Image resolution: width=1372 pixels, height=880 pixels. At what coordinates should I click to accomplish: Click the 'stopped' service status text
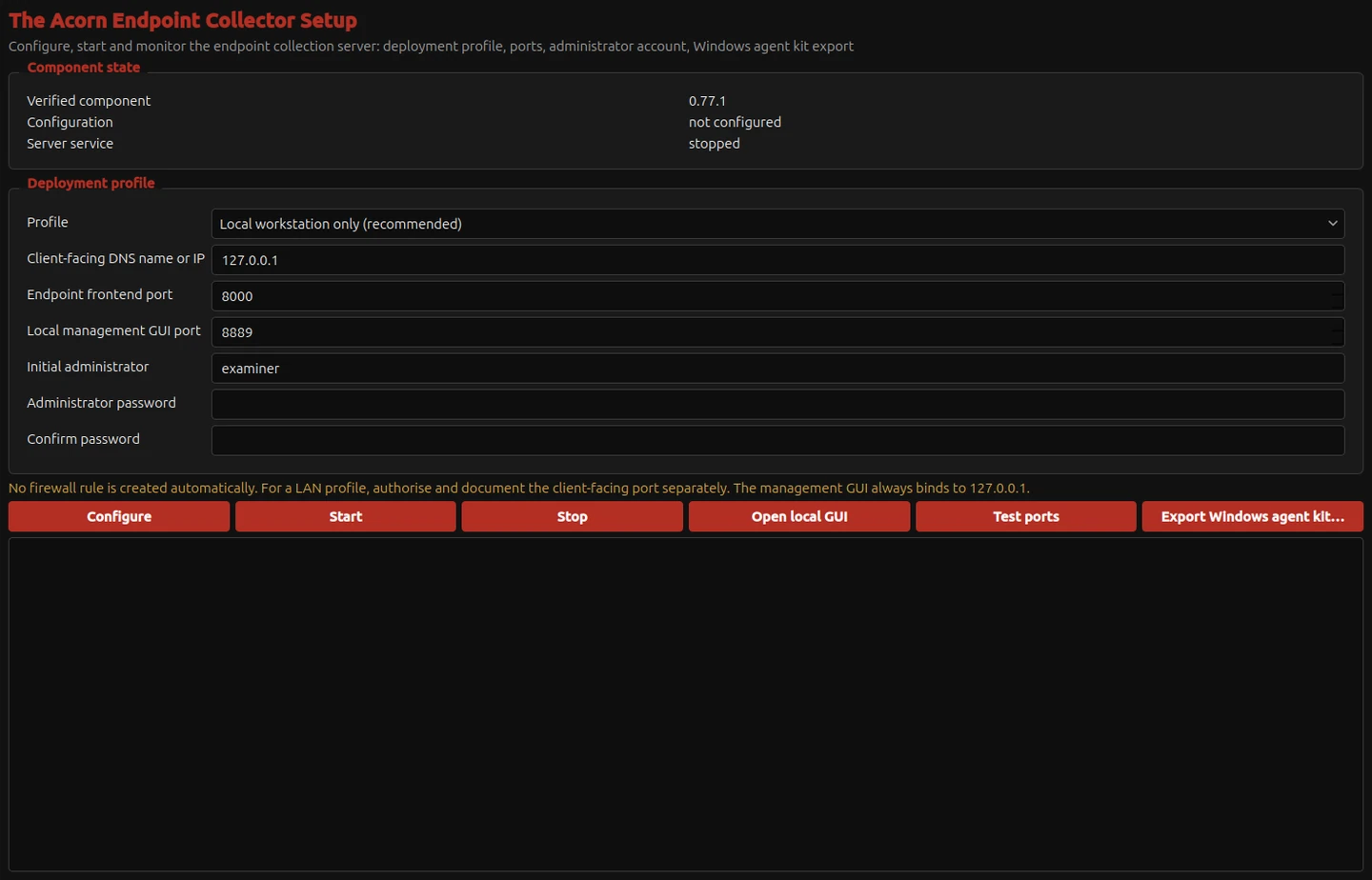click(715, 144)
